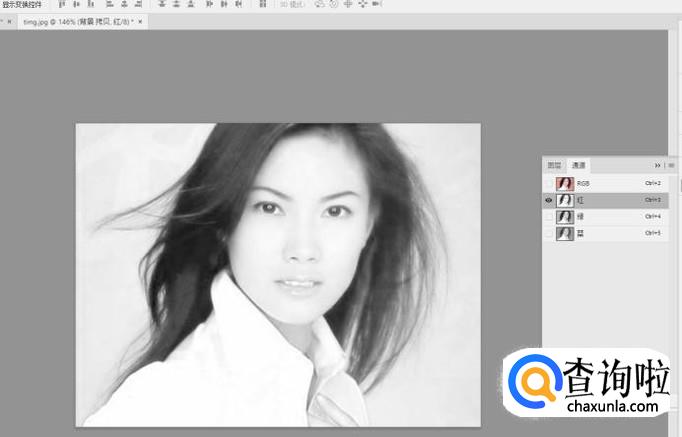Viewport: 682px width, 437px height.
Task: Select the 绿 channel name
Action: [x=580, y=217]
